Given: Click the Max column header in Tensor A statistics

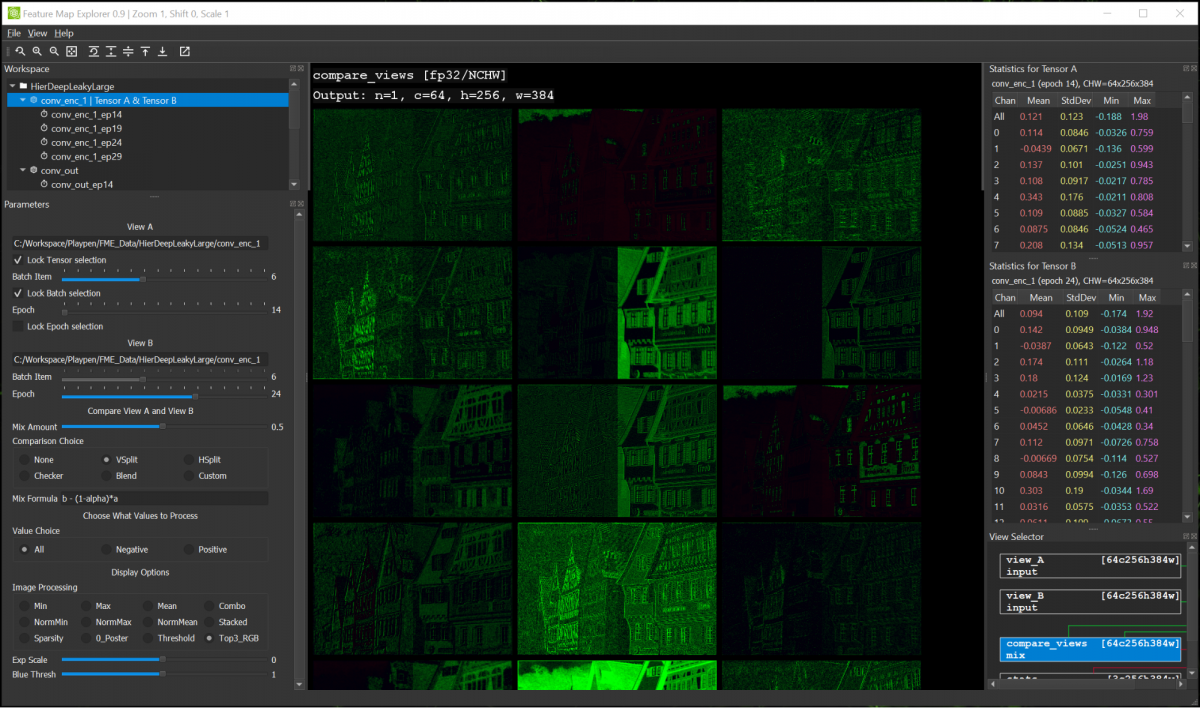Looking at the screenshot, I should click(x=1143, y=100).
